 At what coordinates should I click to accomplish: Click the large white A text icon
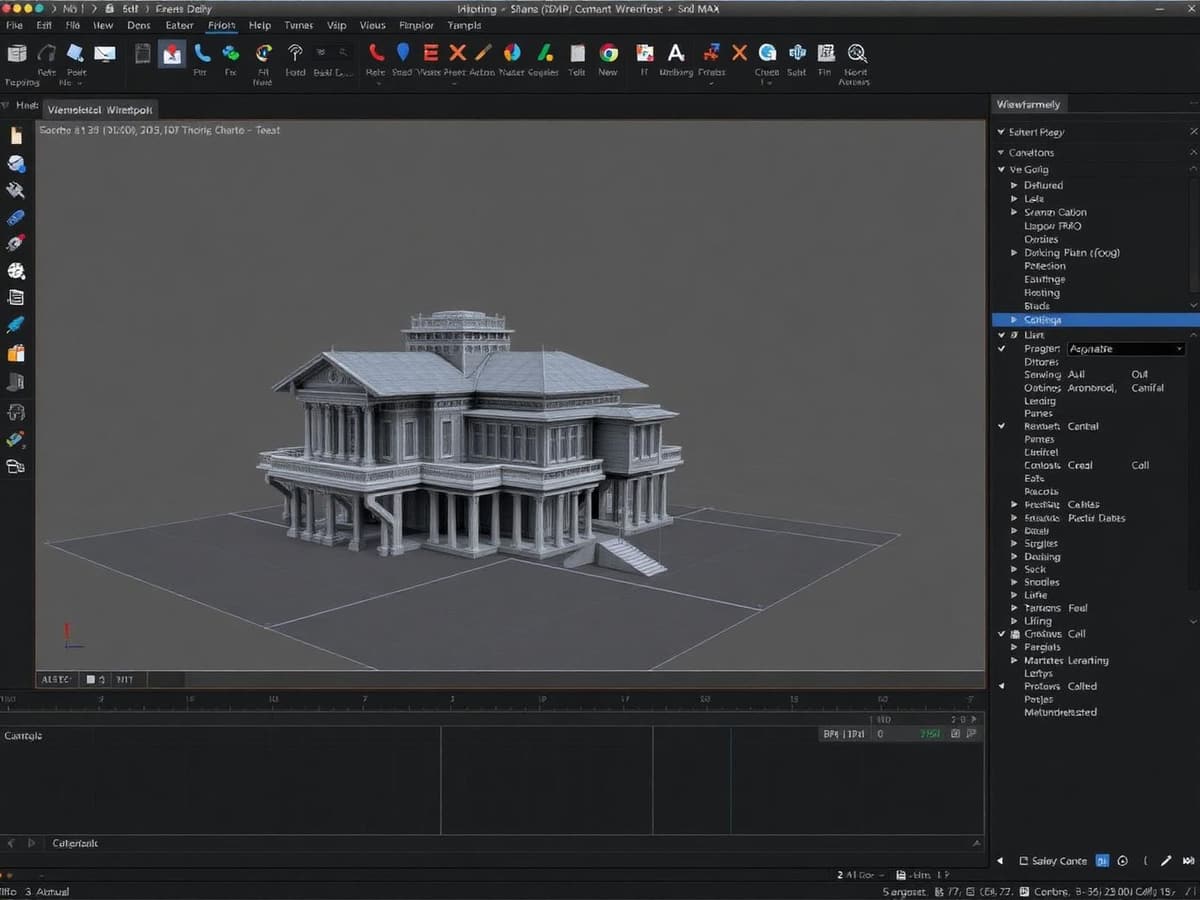coord(676,53)
